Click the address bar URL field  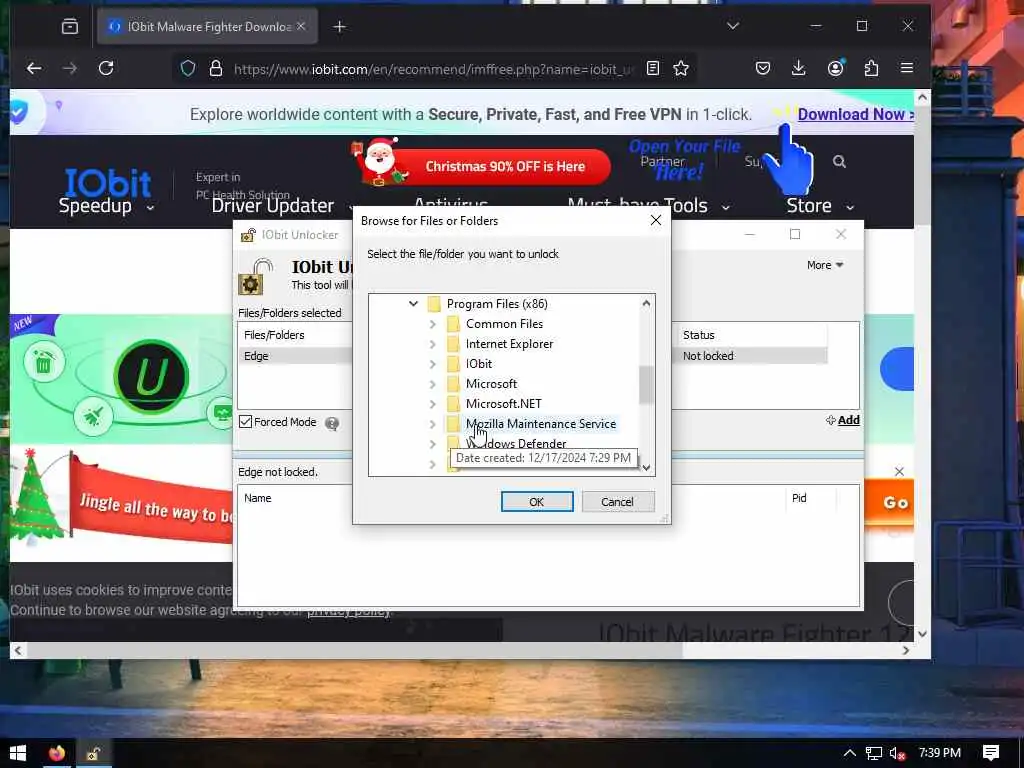pyautogui.click(x=433, y=69)
